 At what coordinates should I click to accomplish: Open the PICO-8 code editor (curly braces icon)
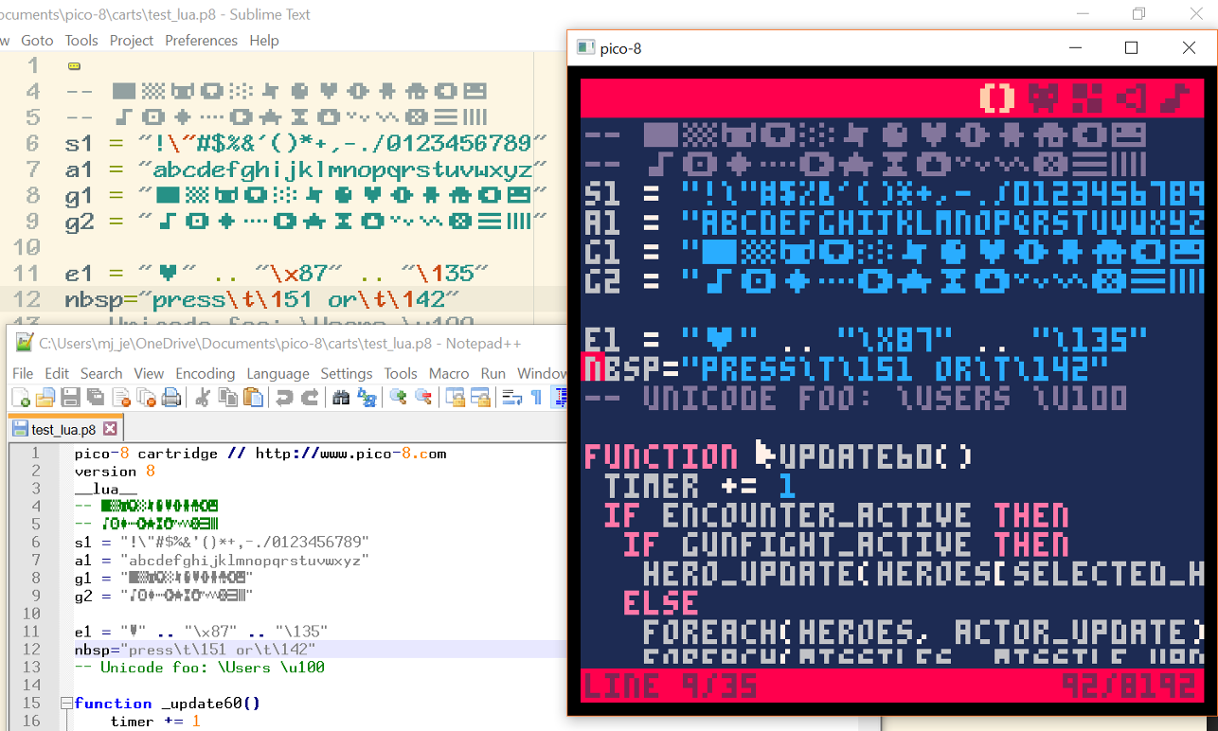pos(997,99)
